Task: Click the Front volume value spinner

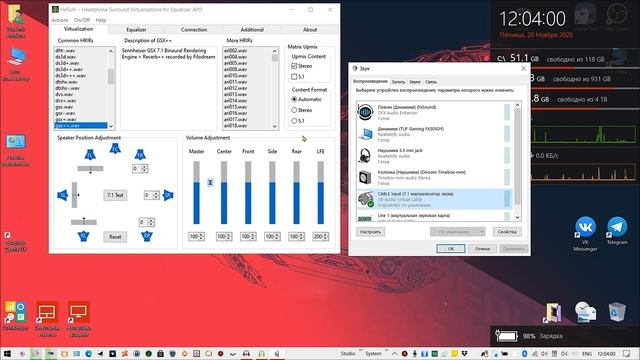Action: tap(248, 237)
